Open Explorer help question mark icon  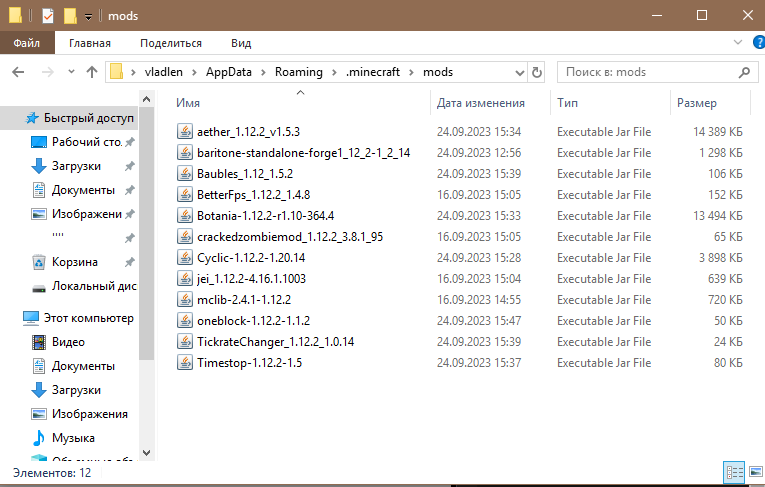tap(759, 42)
